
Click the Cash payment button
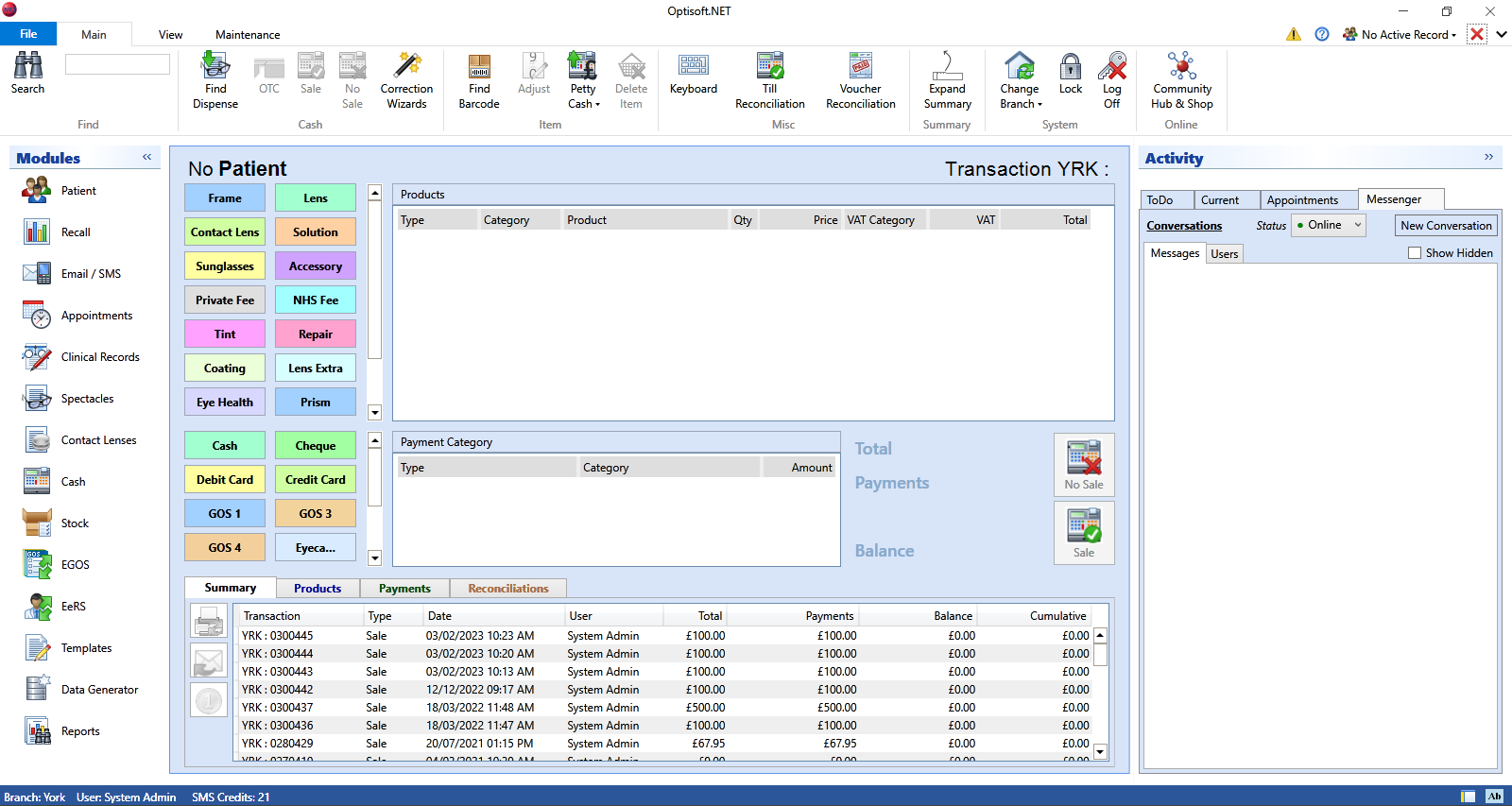pos(225,446)
